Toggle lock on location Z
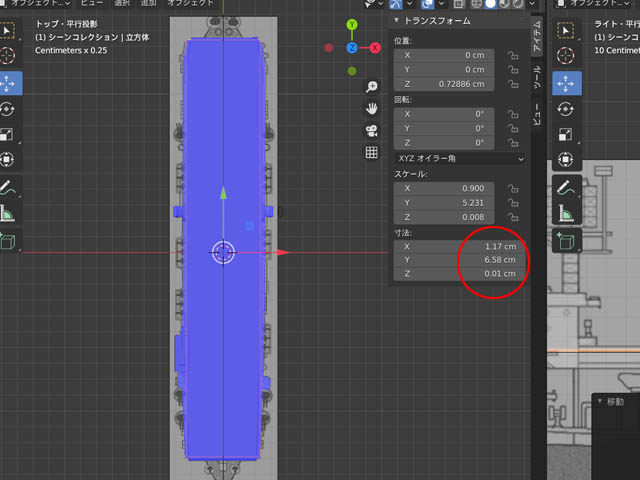Viewport: 640px width, 480px height. pos(513,84)
